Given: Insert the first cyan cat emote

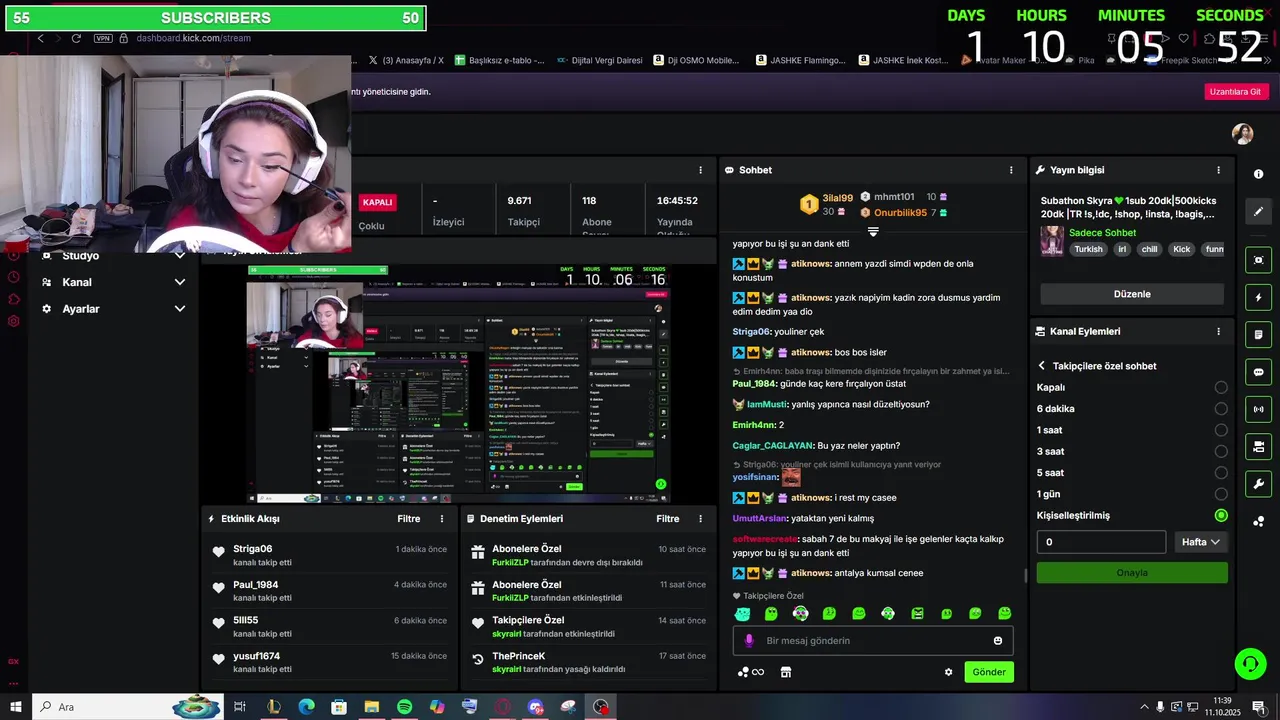Looking at the screenshot, I should click(x=742, y=614).
